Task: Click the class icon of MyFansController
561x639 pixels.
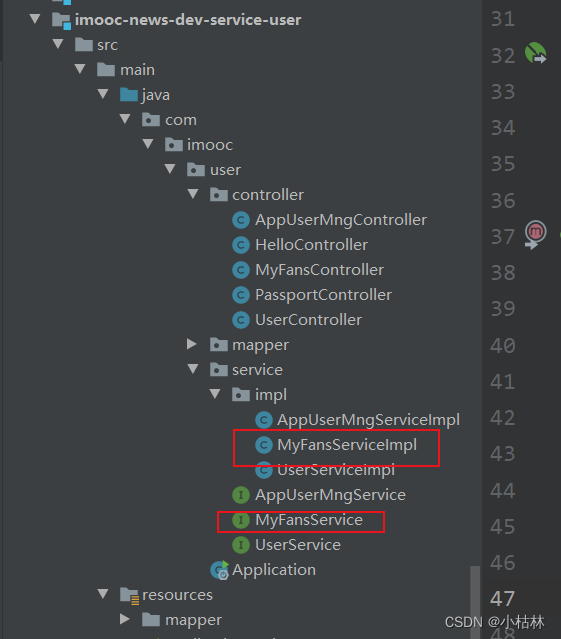Action: (241, 270)
